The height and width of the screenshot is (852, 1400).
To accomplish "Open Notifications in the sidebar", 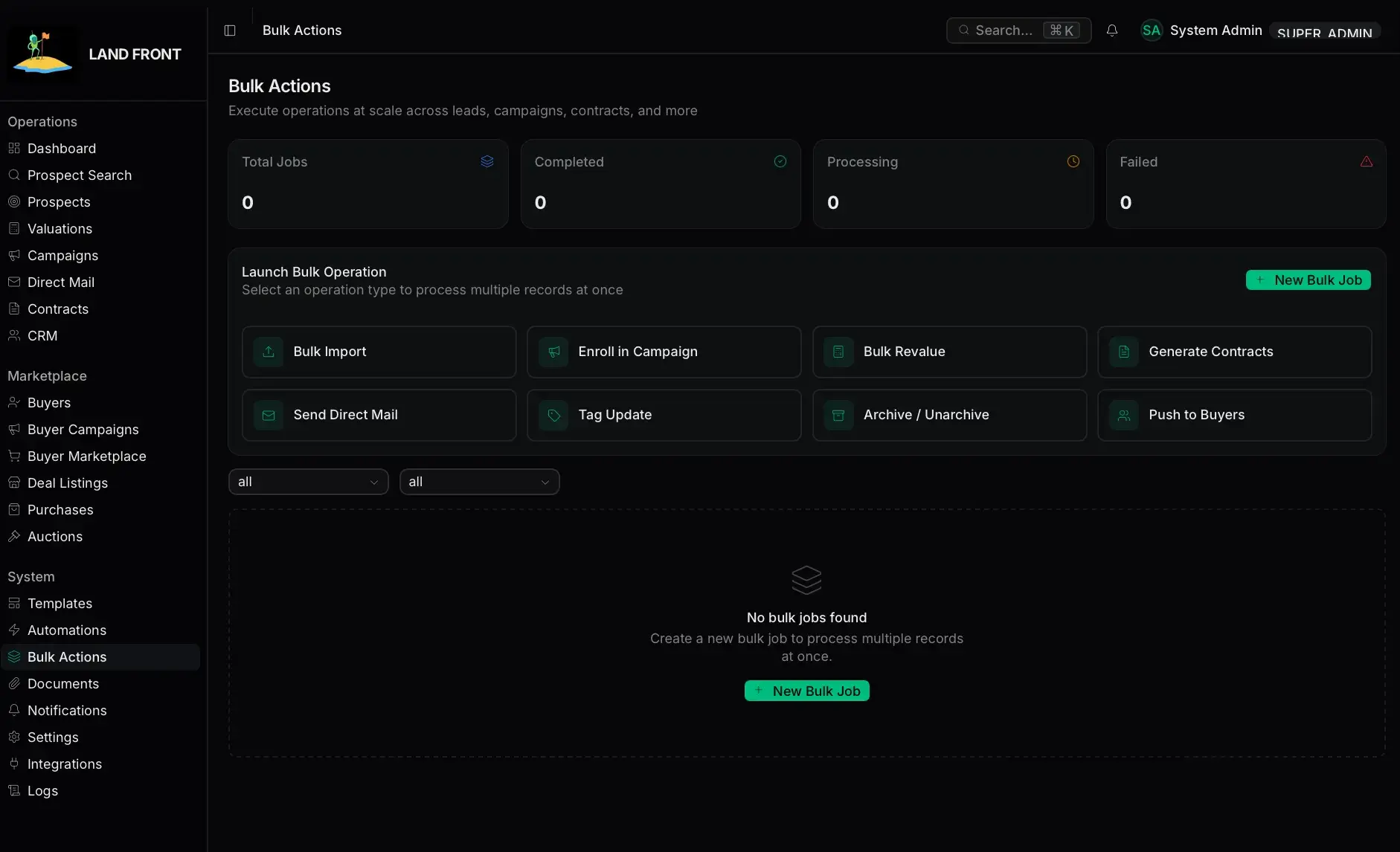I will point(100,710).
